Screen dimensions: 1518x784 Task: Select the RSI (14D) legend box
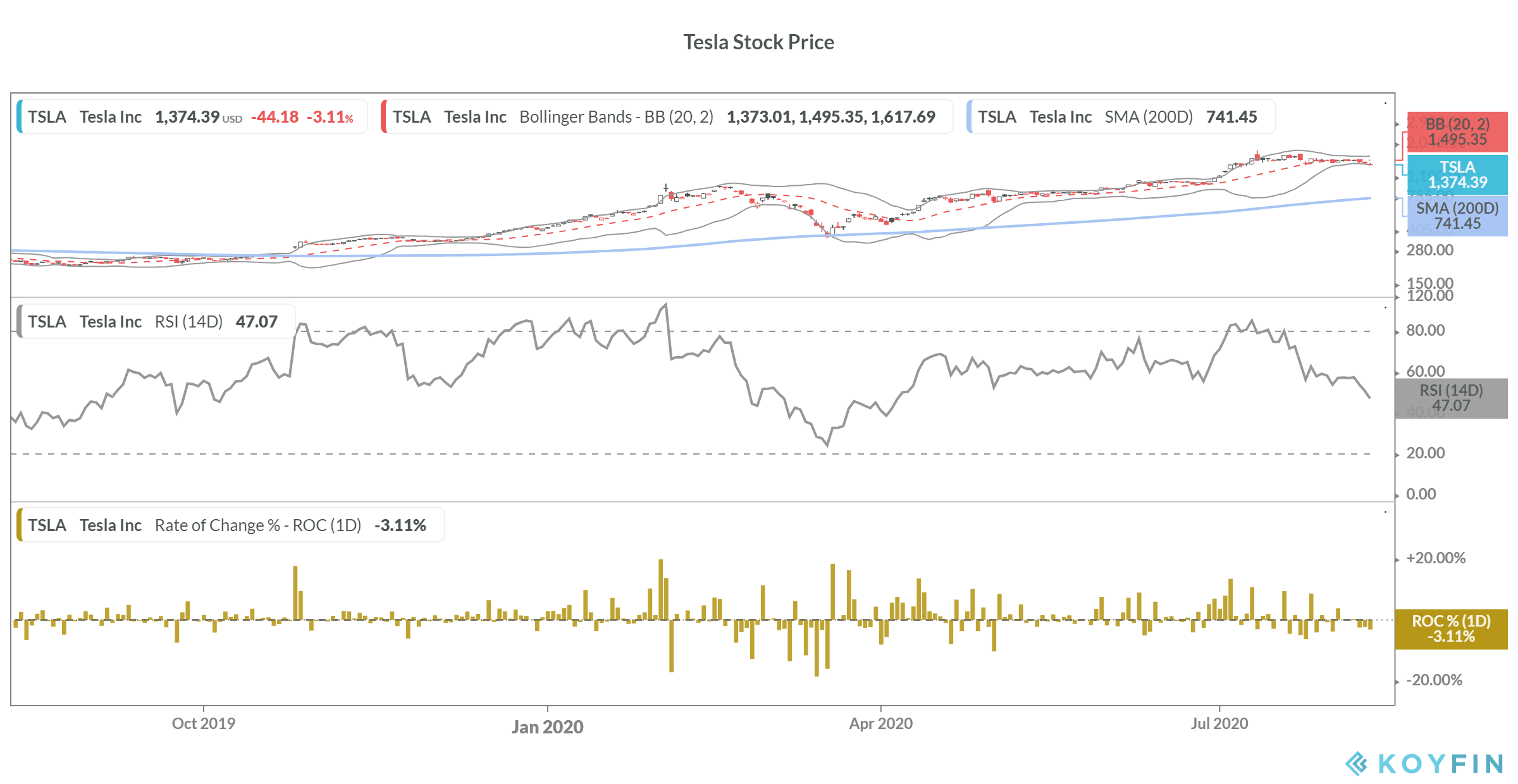pyautogui.click(x=156, y=321)
